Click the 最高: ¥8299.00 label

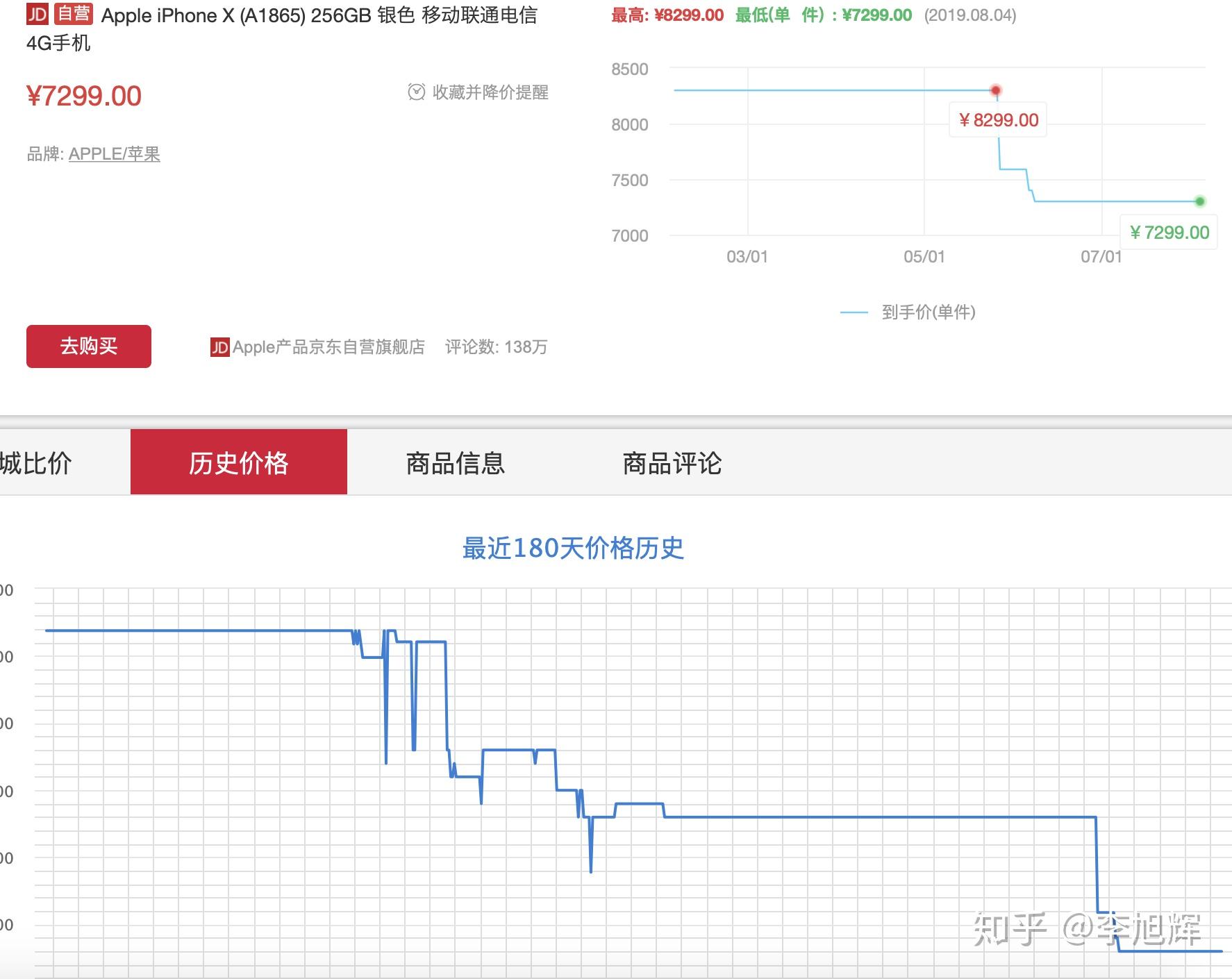[x=667, y=15]
